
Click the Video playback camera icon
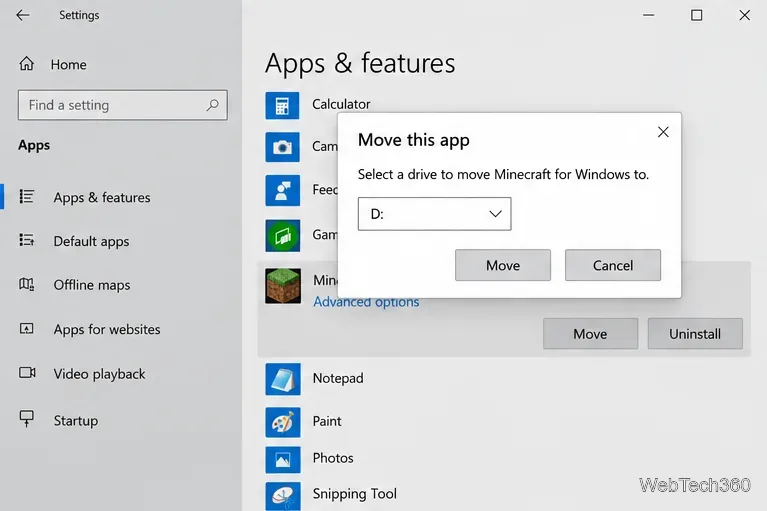27,373
